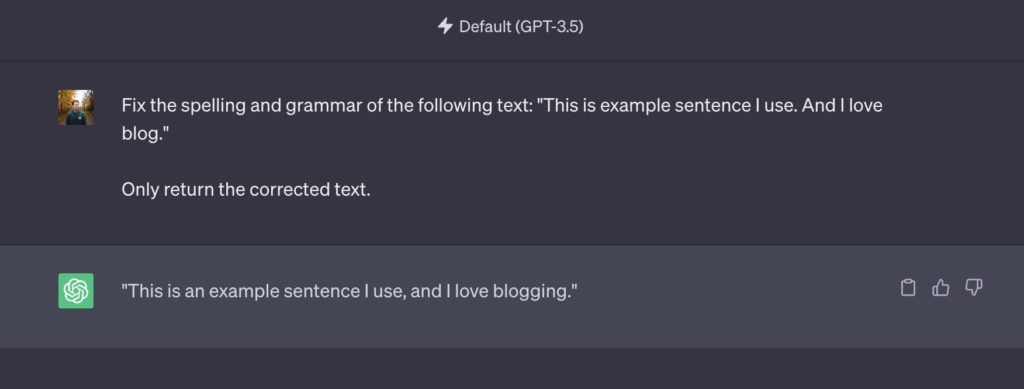Copy the response with the clipboard icon
Screen dimensions: 1024x389
[x=908, y=288]
